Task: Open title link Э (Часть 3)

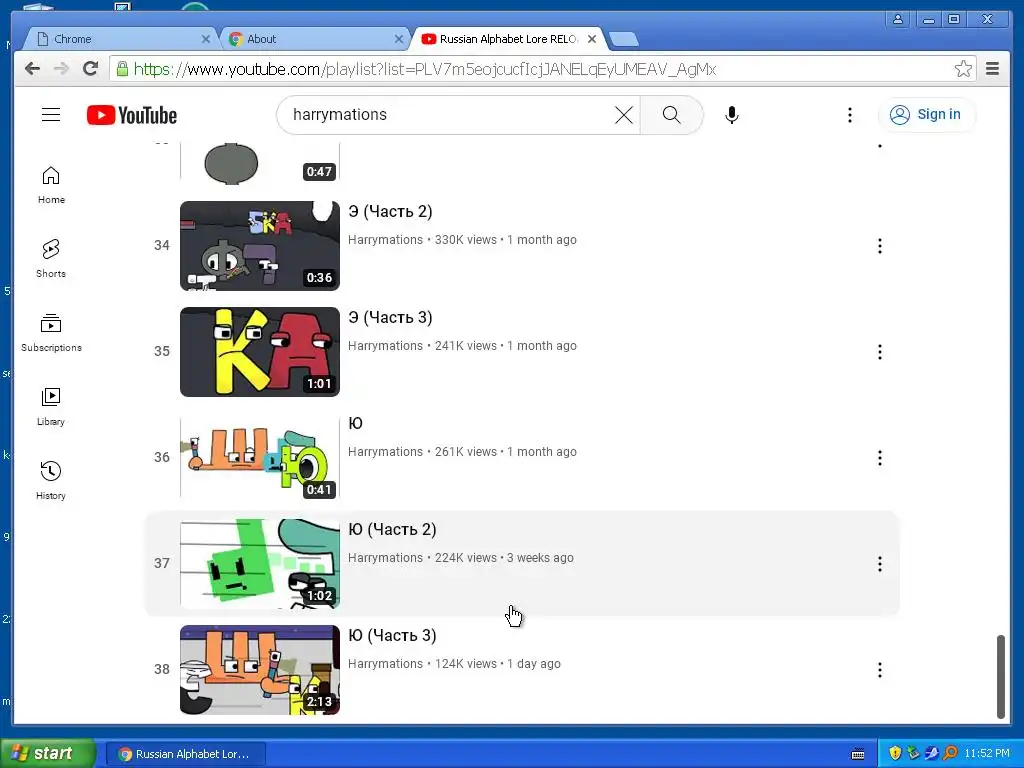Action: point(390,317)
